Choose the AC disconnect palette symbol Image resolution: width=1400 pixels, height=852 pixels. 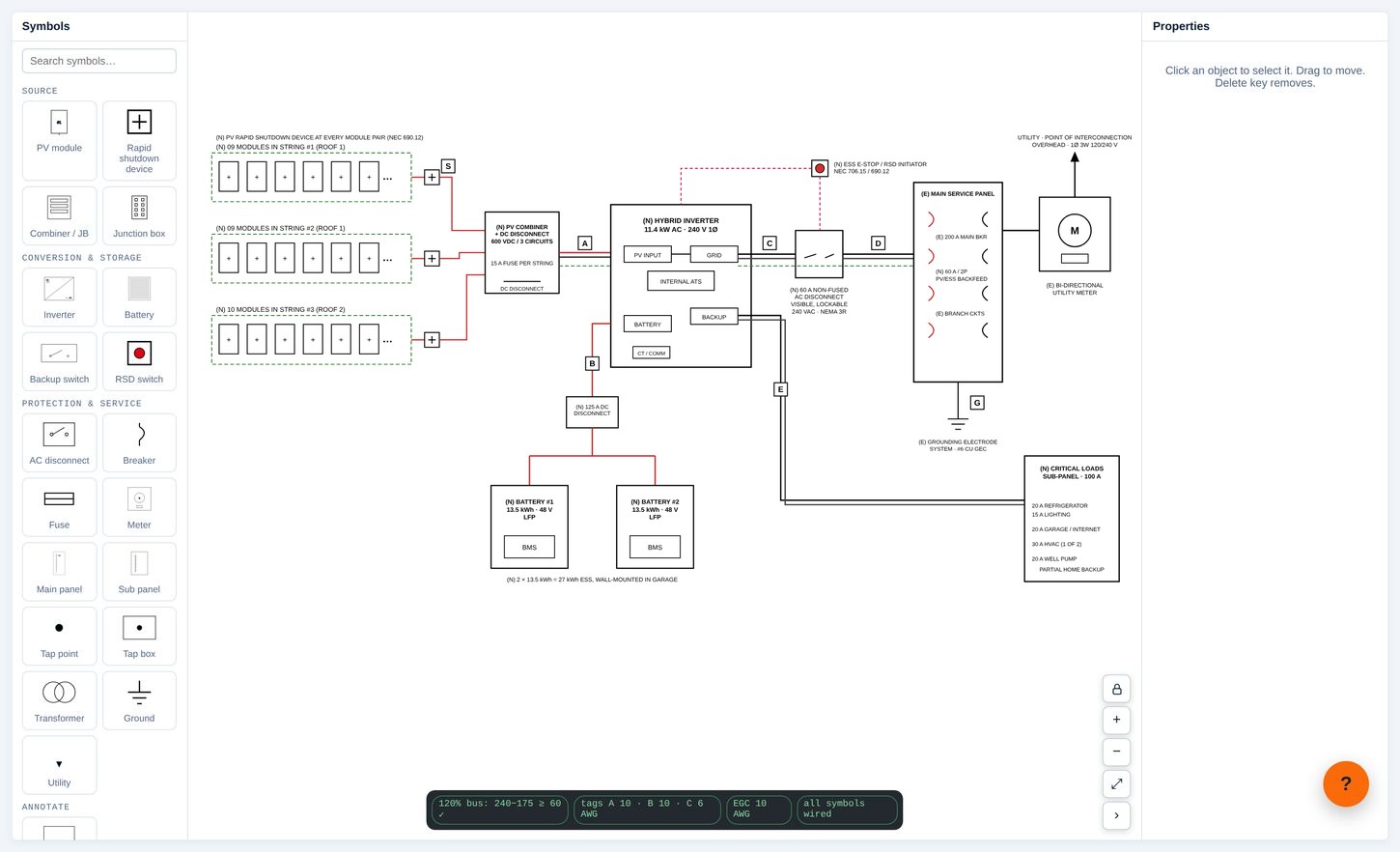[59, 442]
